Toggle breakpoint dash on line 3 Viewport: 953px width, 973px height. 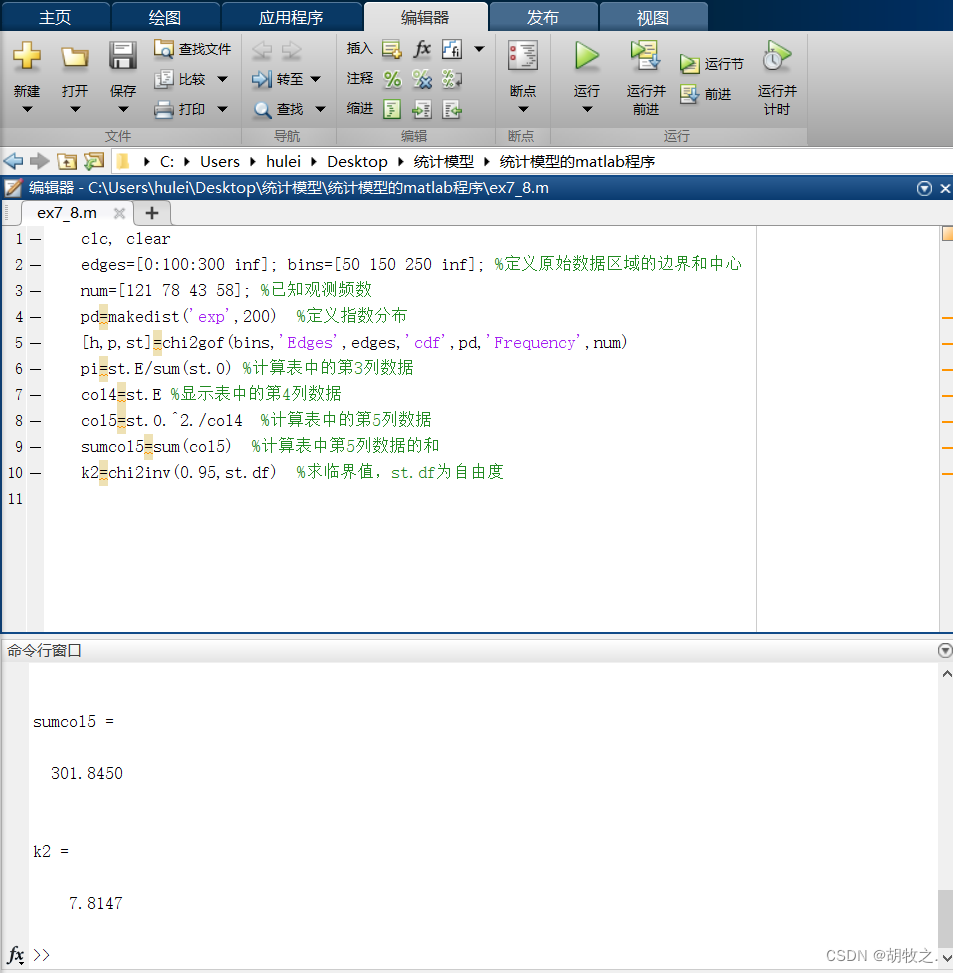pyautogui.click(x=35, y=291)
